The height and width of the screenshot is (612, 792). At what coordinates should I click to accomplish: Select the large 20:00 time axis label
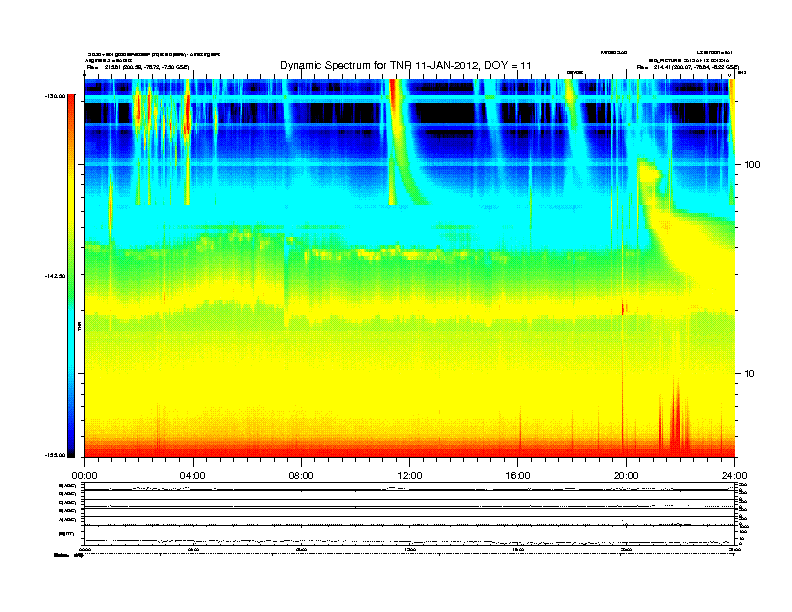[626, 476]
